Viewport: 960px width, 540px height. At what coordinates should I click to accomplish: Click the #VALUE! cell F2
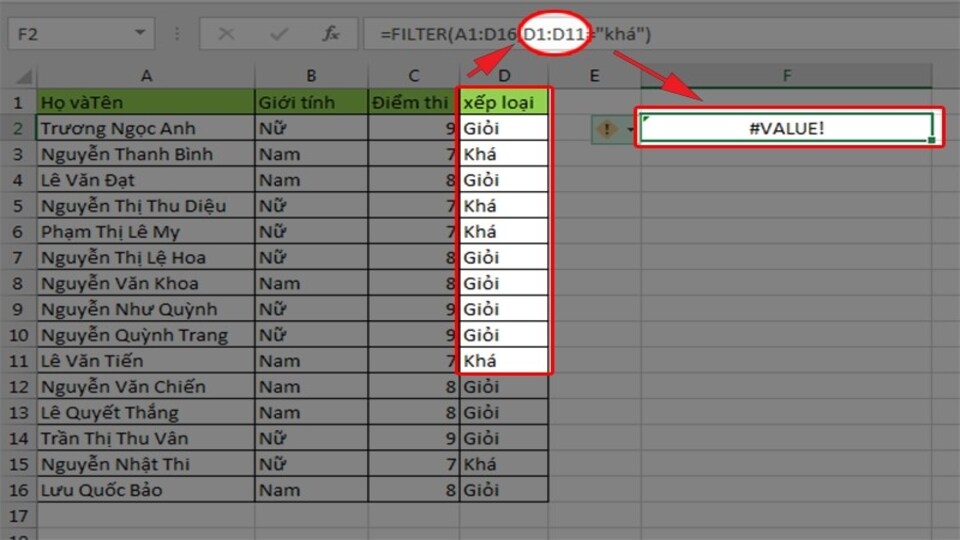787,129
